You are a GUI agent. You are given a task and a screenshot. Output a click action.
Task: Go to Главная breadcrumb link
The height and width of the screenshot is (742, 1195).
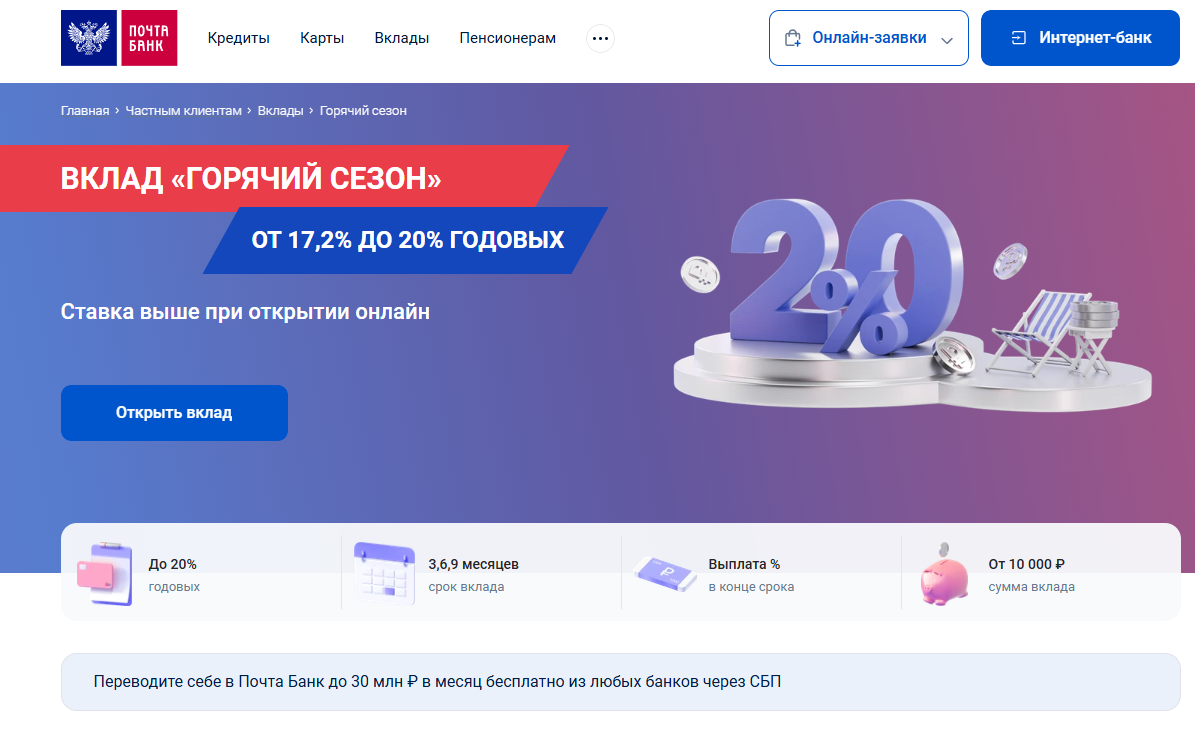(85, 110)
